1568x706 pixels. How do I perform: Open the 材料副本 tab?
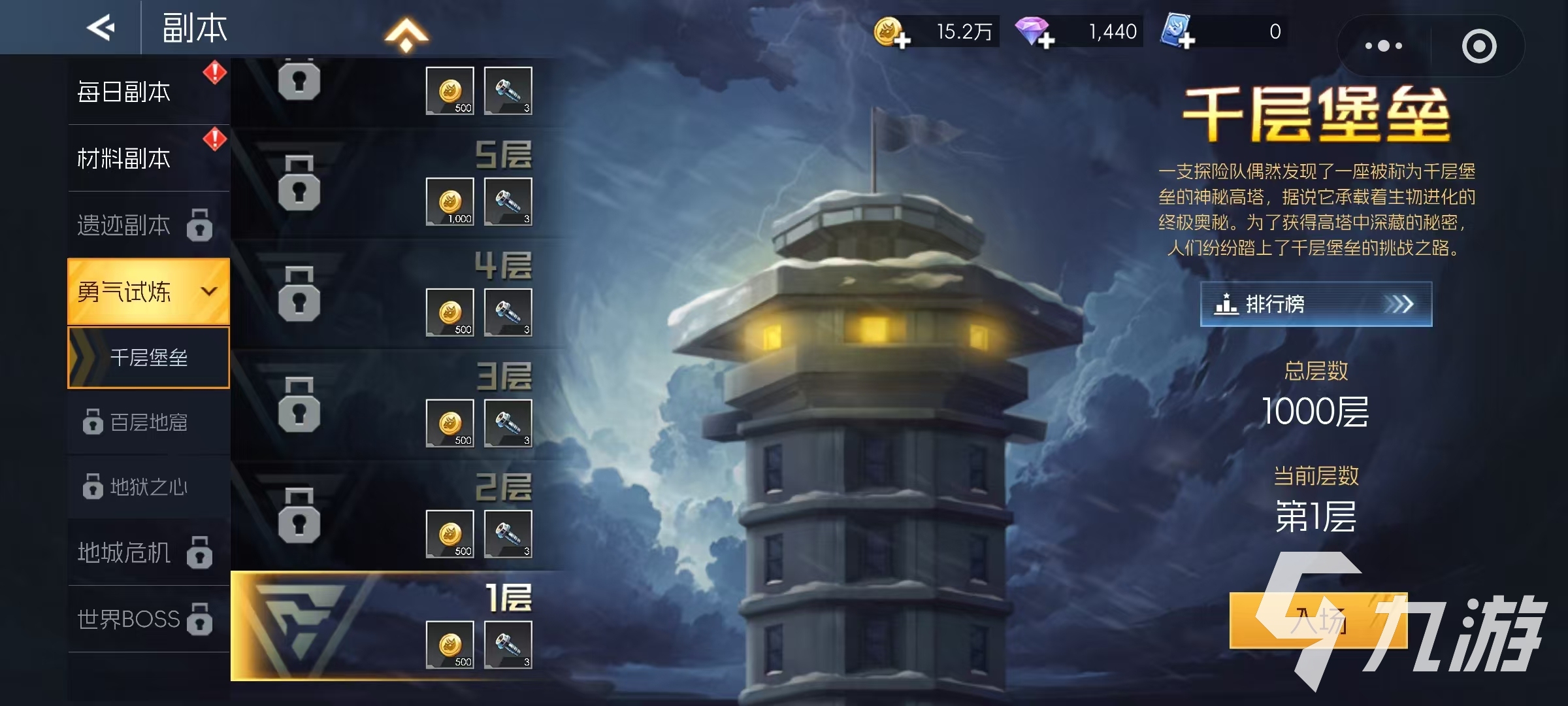click(149, 159)
